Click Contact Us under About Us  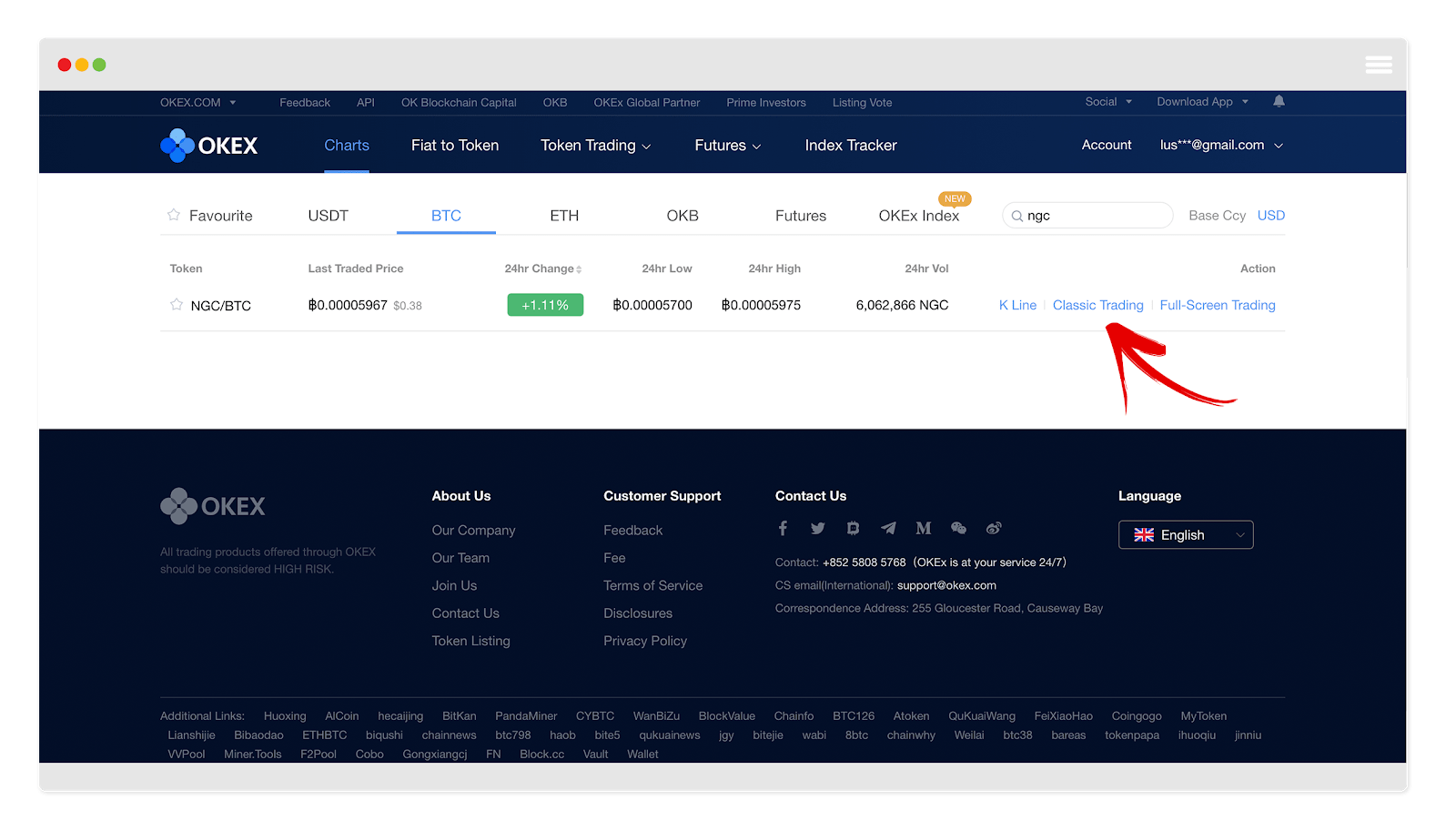[x=465, y=613]
